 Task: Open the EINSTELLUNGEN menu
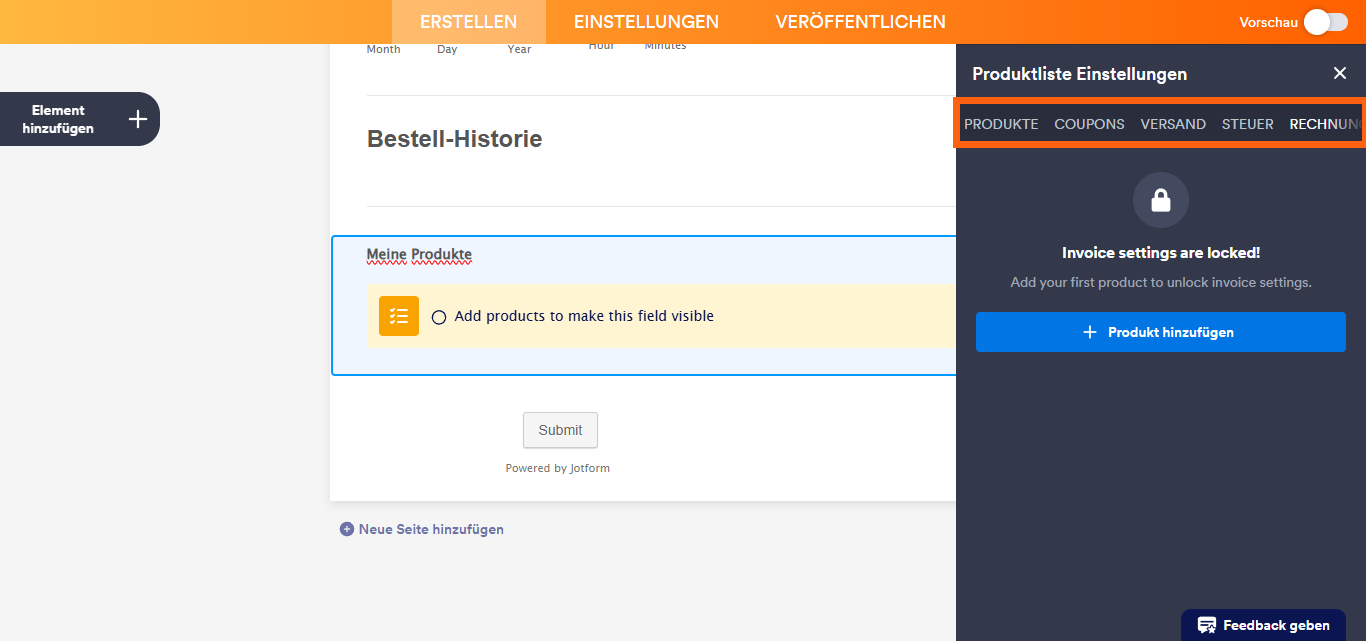click(x=645, y=21)
